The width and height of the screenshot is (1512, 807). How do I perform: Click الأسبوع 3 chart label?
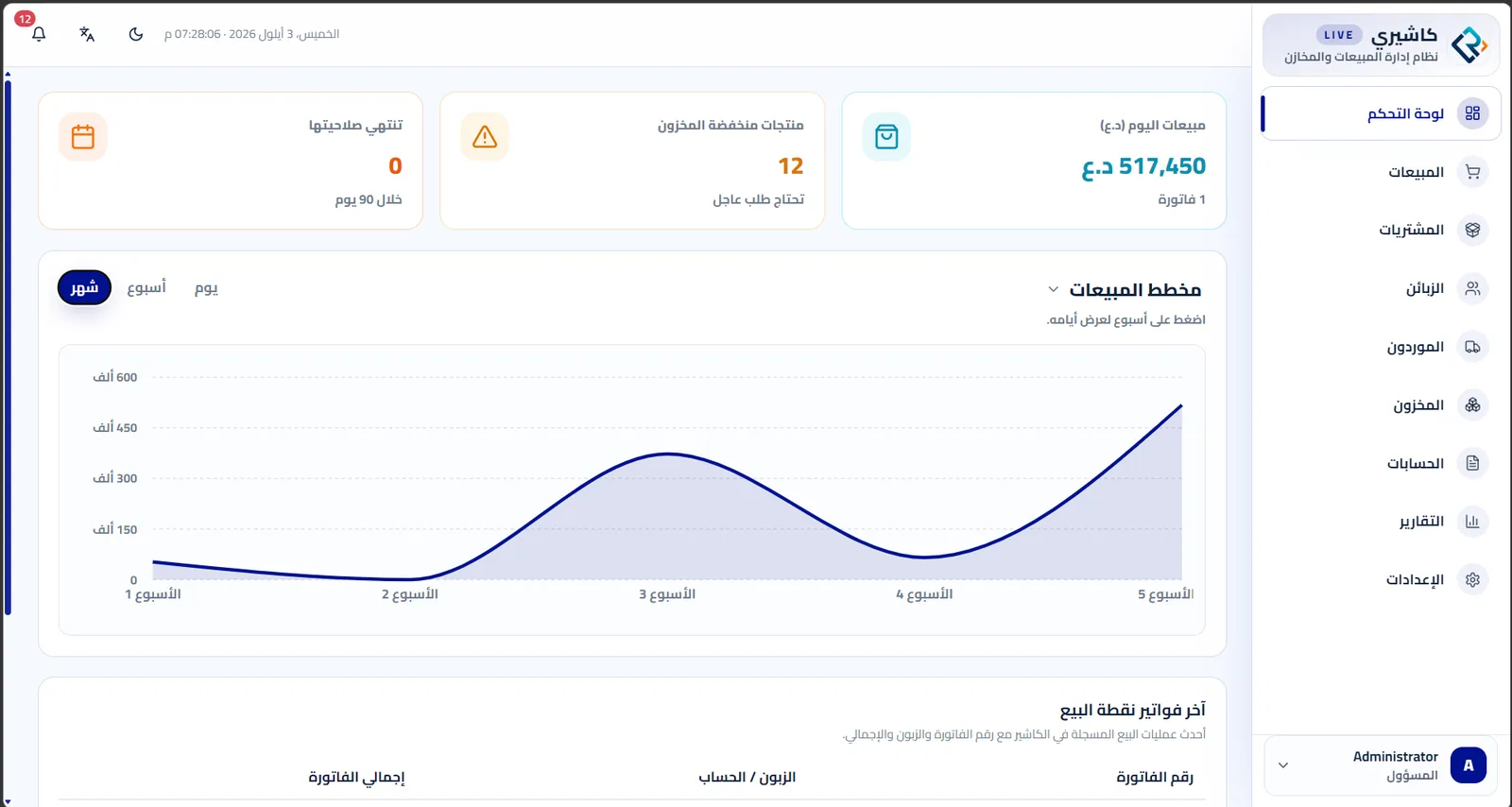tap(667, 594)
